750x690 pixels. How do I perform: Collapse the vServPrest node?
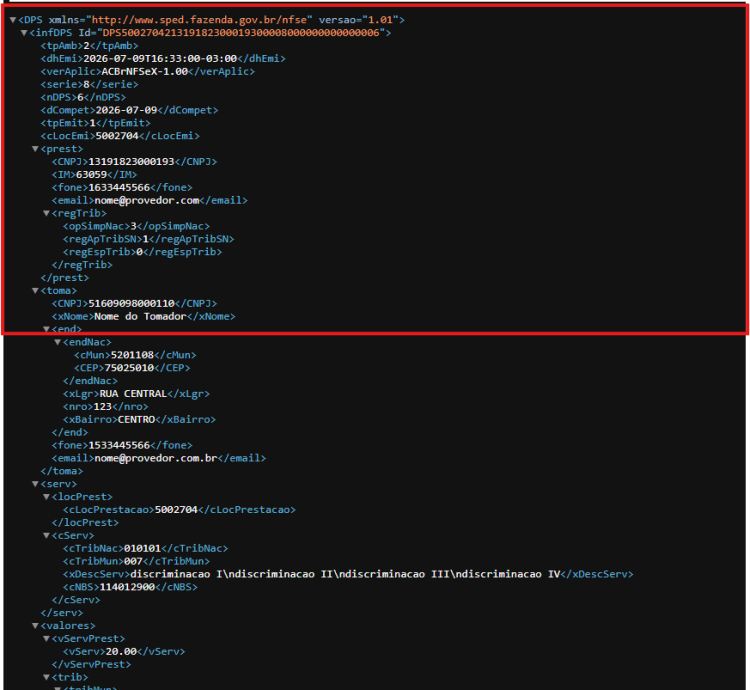click(46, 639)
